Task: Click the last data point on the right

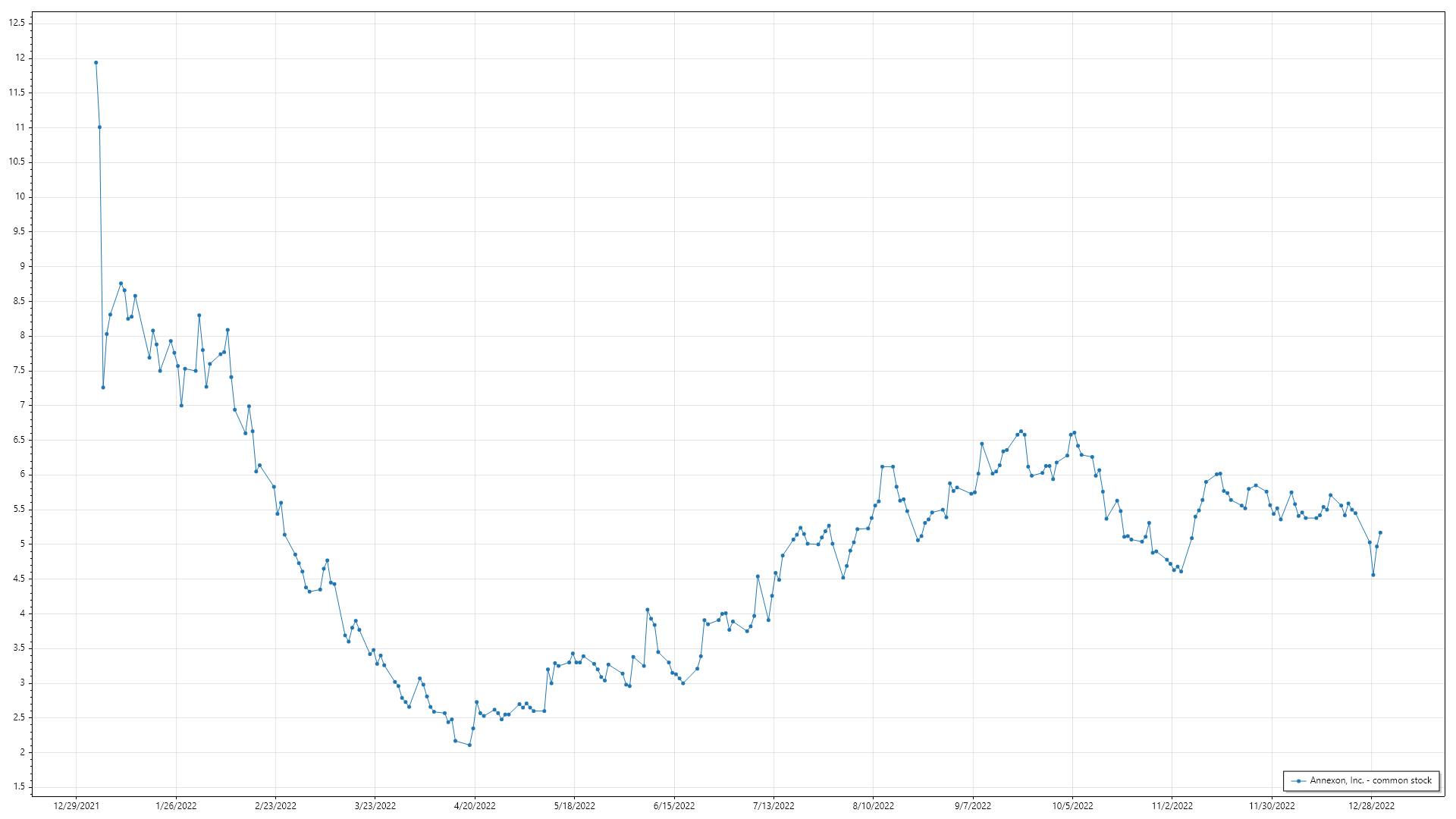Action: [x=1380, y=533]
